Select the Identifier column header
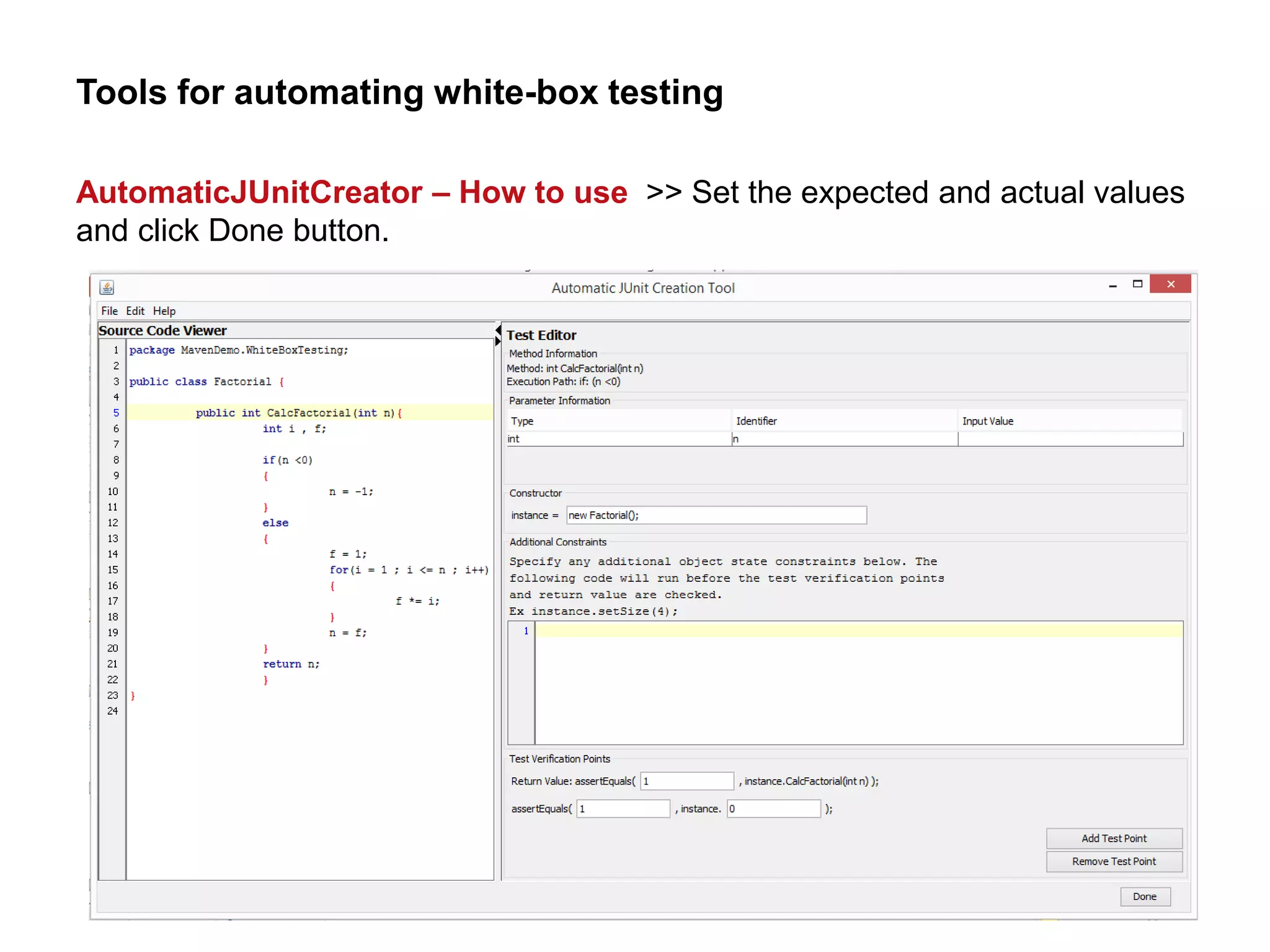Viewport: 1270px width, 952px height. [x=845, y=421]
